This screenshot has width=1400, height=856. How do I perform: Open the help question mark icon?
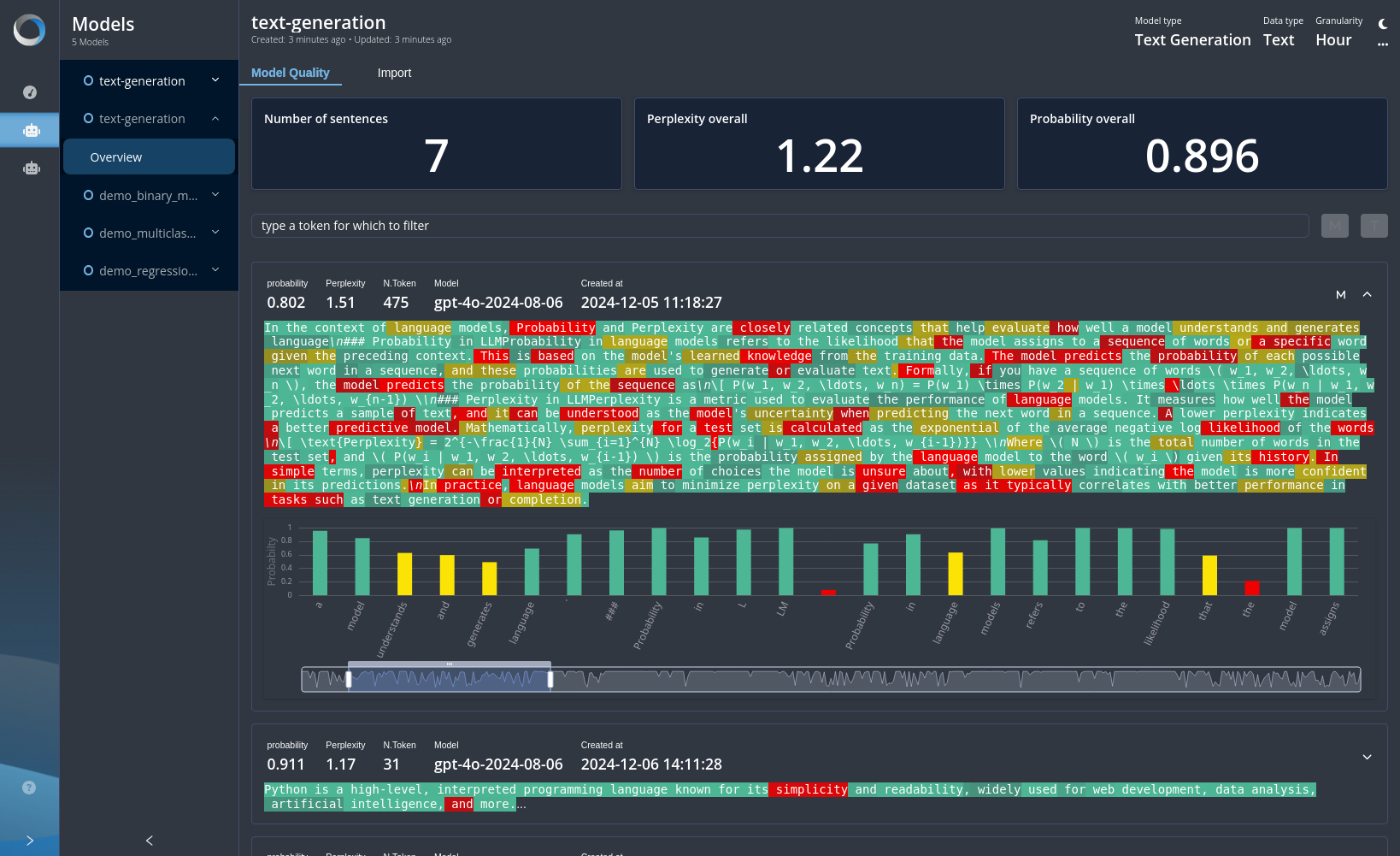click(x=29, y=788)
